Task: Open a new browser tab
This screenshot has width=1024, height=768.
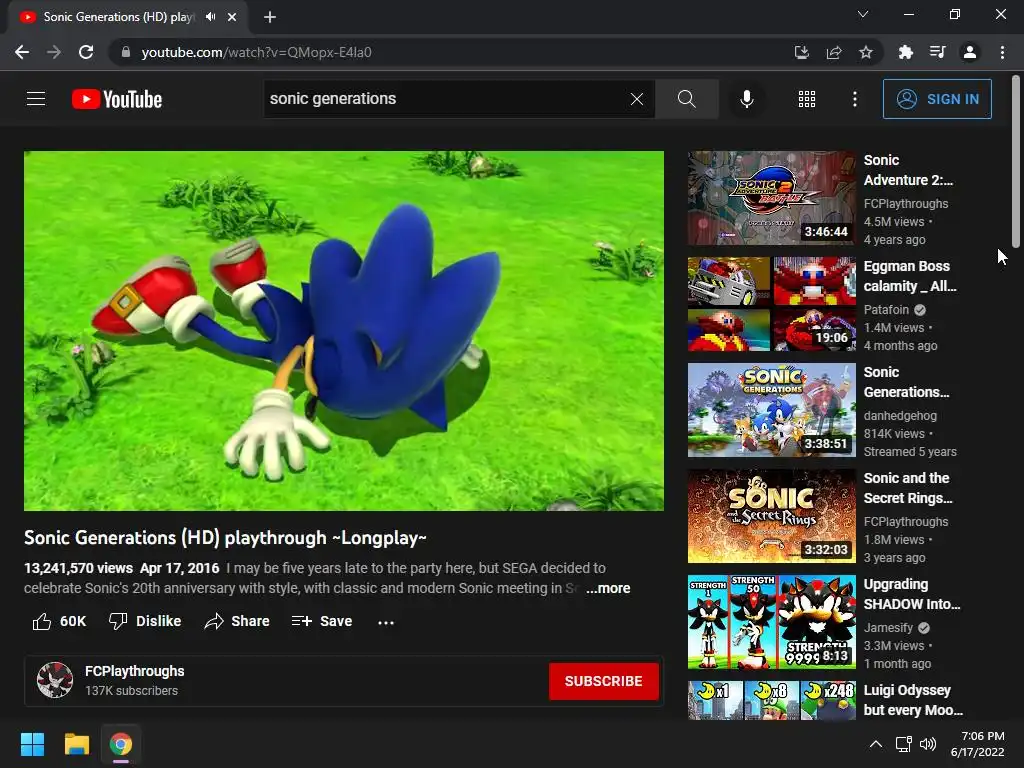Action: (270, 17)
